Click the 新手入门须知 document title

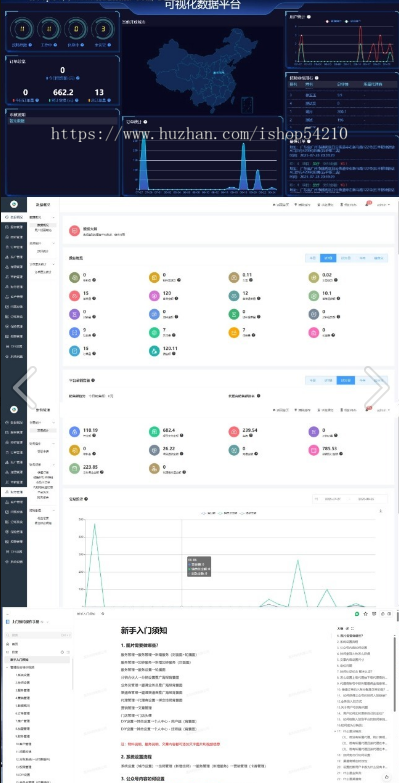[144, 631]
